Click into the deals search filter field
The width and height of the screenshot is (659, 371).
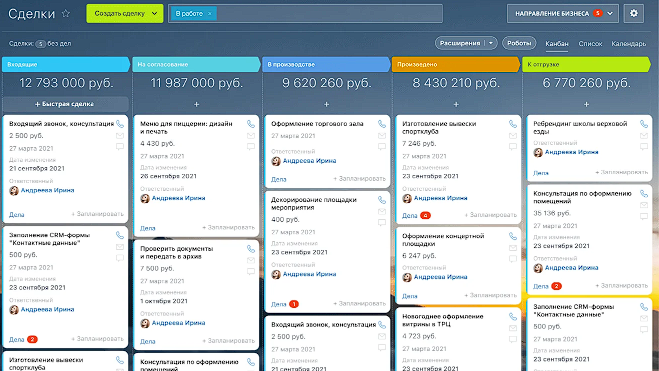click(x=329, y=13)
